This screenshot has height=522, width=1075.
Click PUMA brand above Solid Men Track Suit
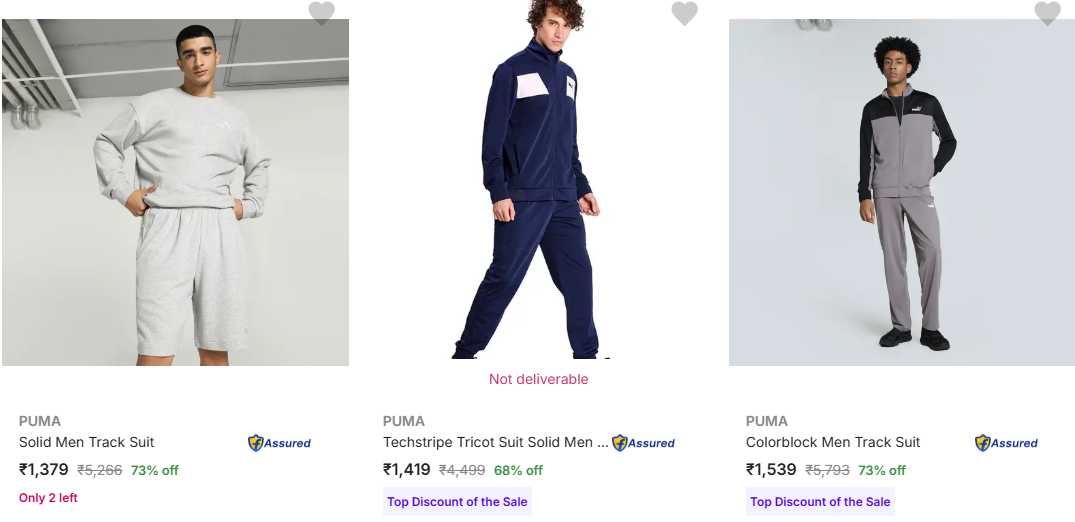(x=40, y=421)
